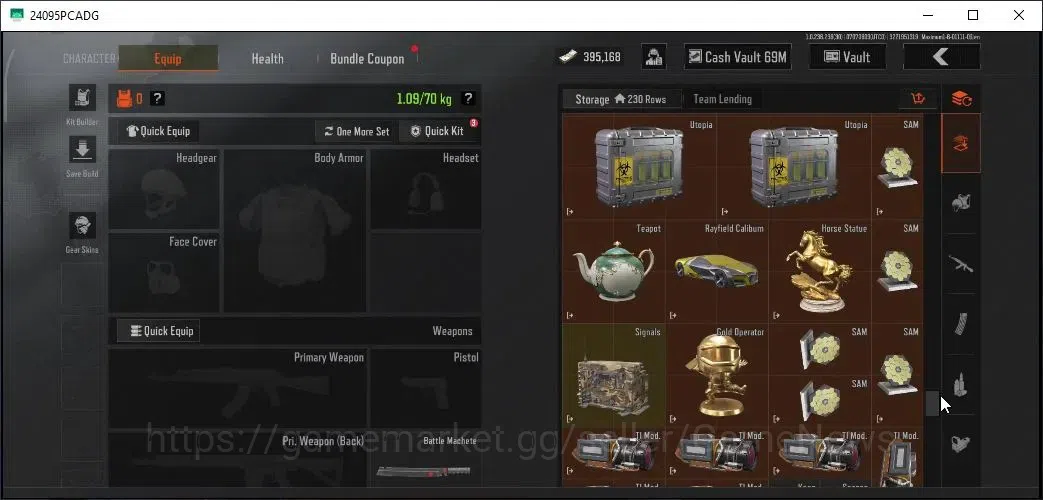Open the Kit Builder icon

click(x=82, y=98)
